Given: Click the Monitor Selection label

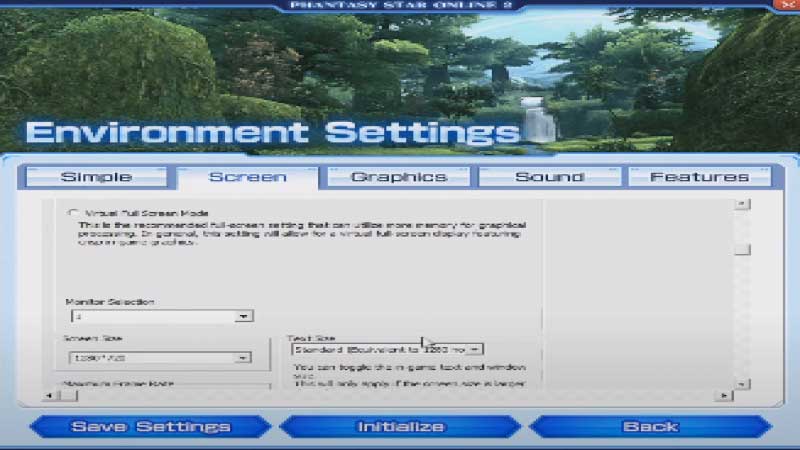Looking at the screenshot, I should click(x=110, y=302).
